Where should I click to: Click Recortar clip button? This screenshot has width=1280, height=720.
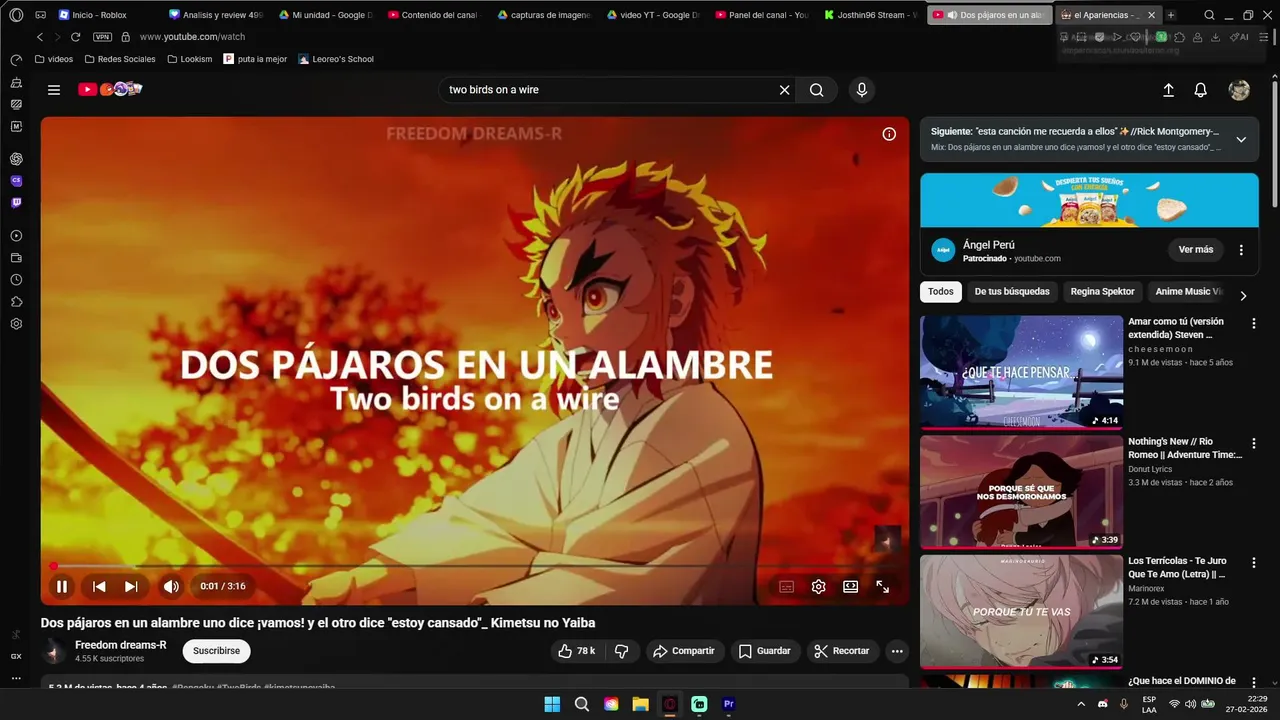pos(842,651)
